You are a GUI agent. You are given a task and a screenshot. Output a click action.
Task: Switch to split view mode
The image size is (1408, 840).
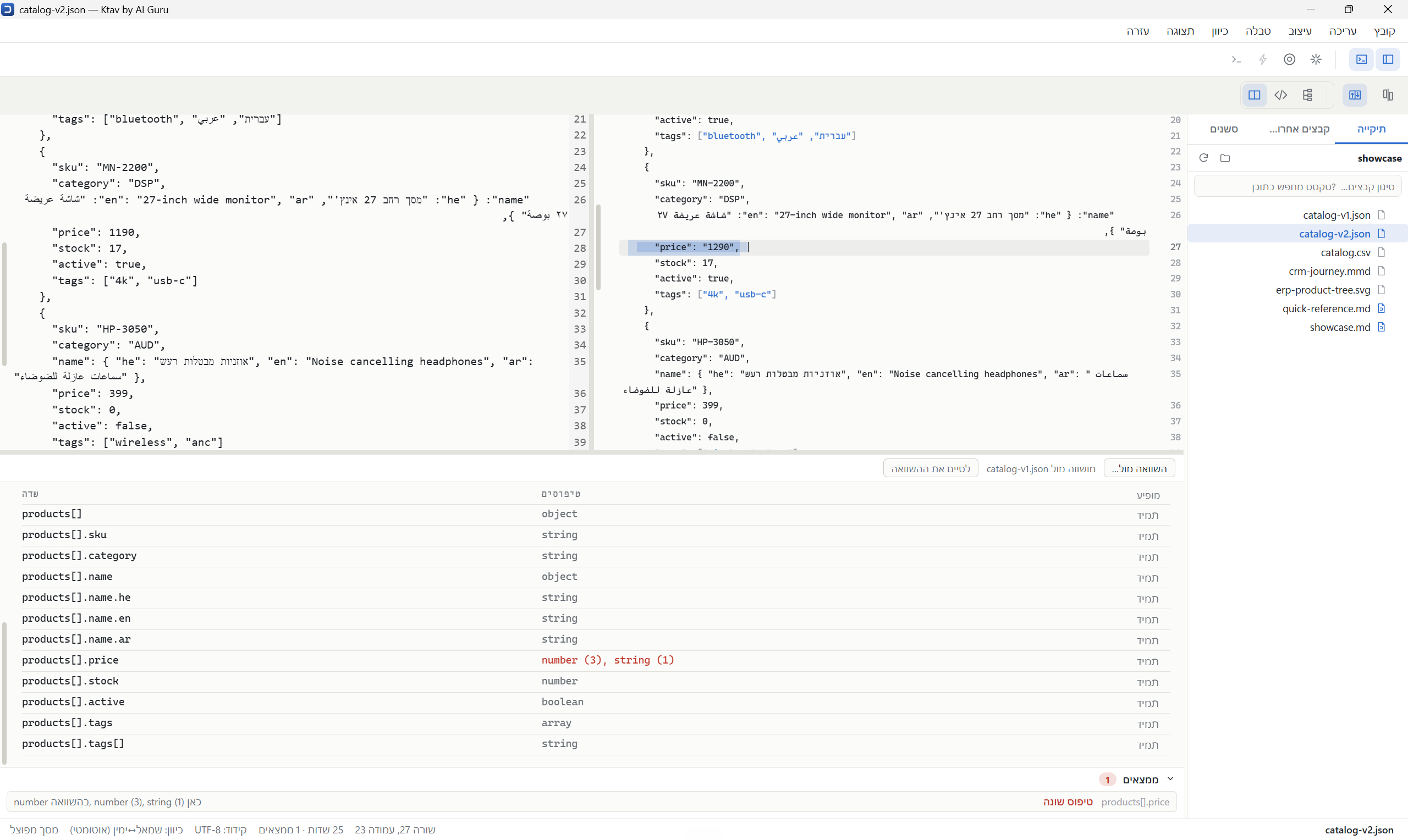(x=1254, y=95)
